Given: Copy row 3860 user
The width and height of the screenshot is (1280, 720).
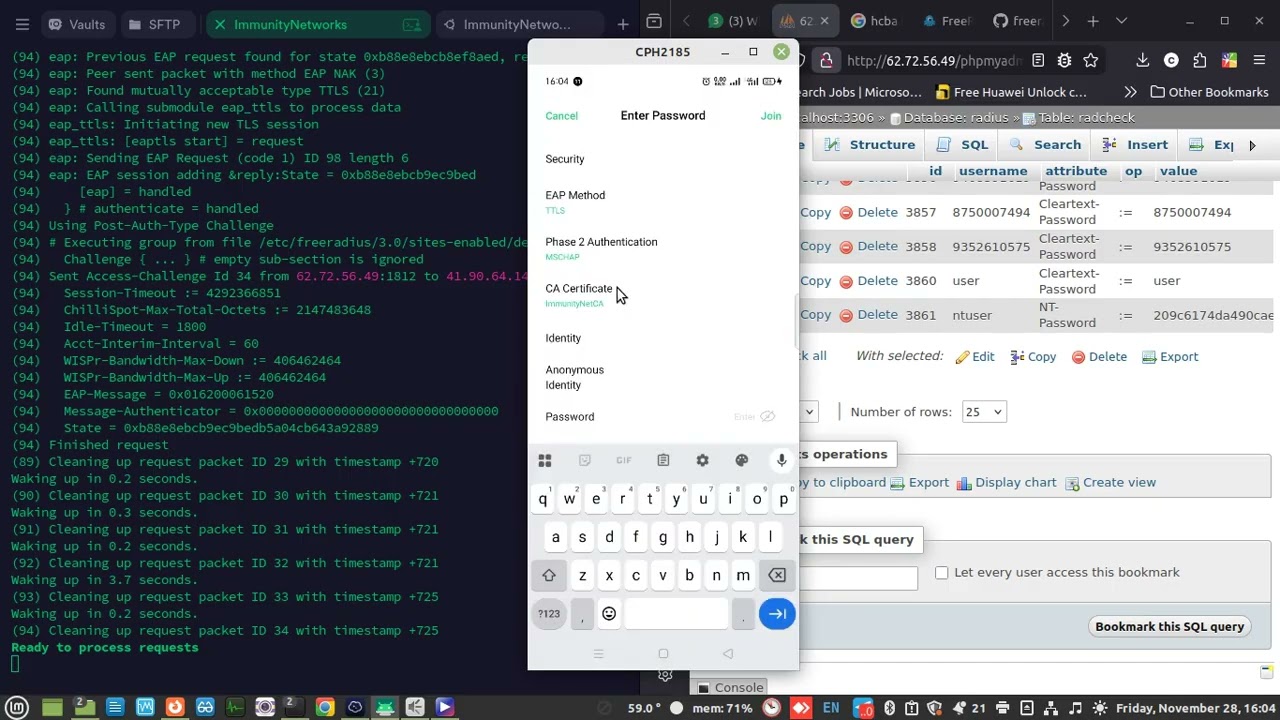Looking at the screenshot, I should coord(815,281).
